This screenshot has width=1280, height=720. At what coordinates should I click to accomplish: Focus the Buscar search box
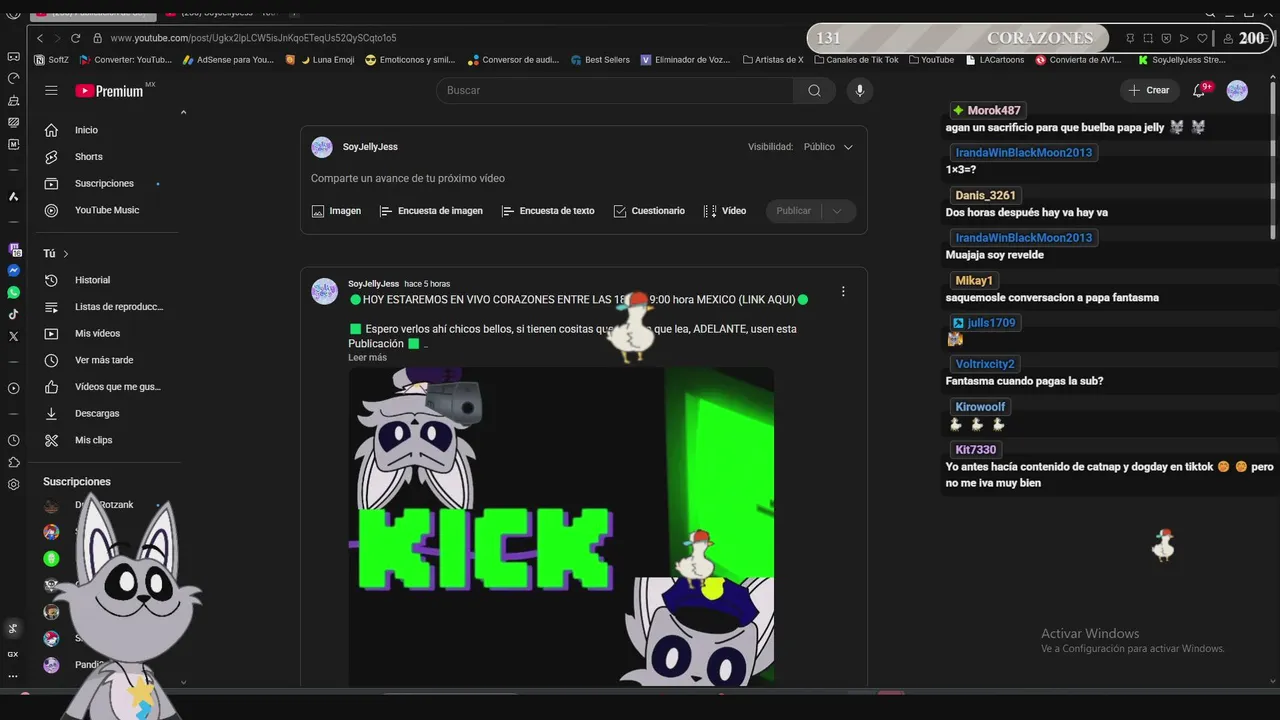point(615,90)
